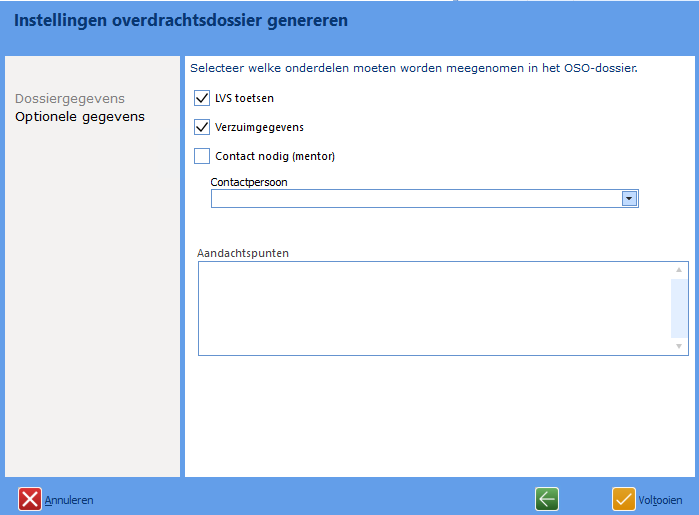
Task: Click the Aandachtspunten scroll up arrow
Action: click(x=679, y=270)
